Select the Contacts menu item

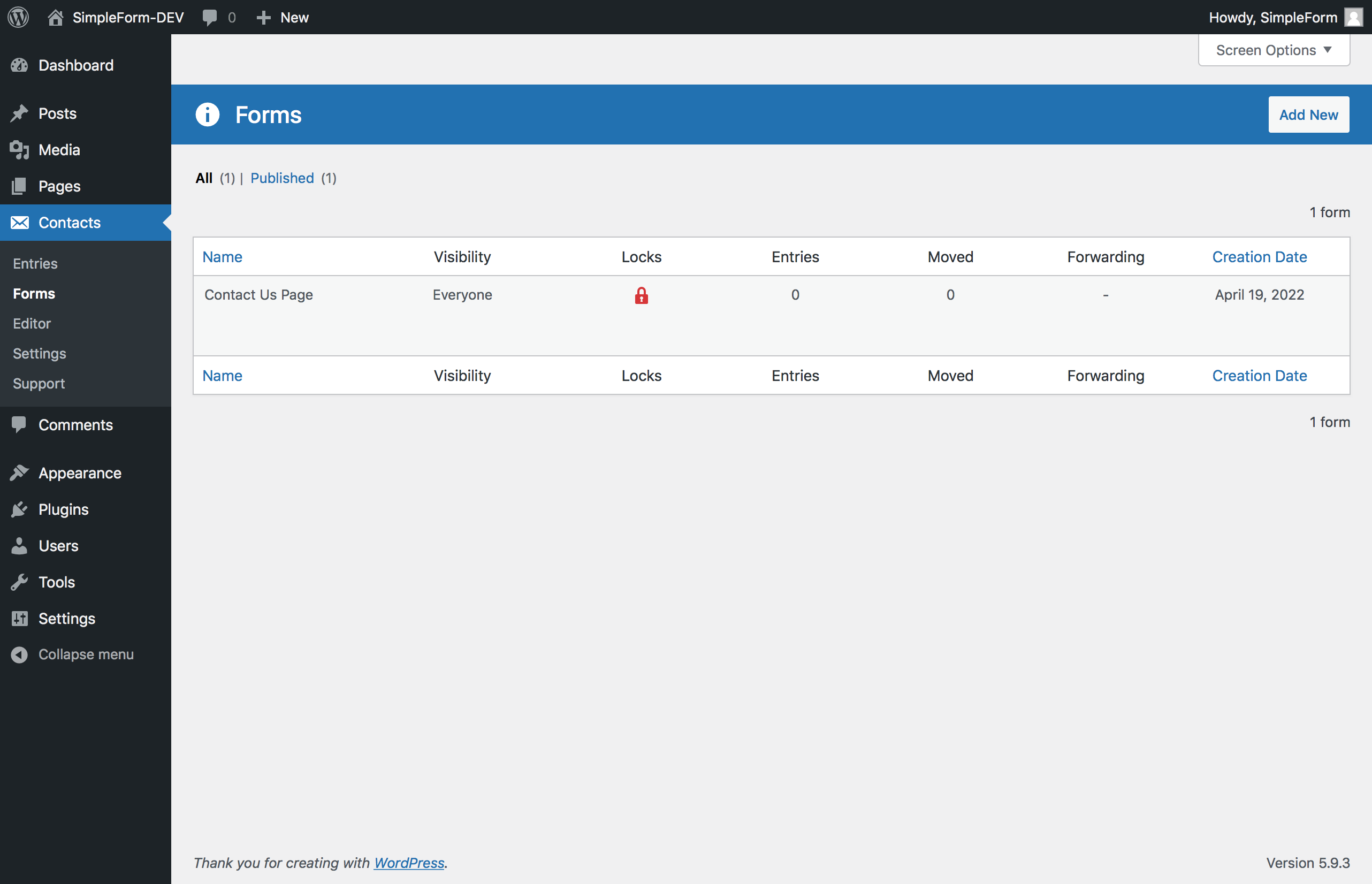pyautogui.click(x=86, y=222)
